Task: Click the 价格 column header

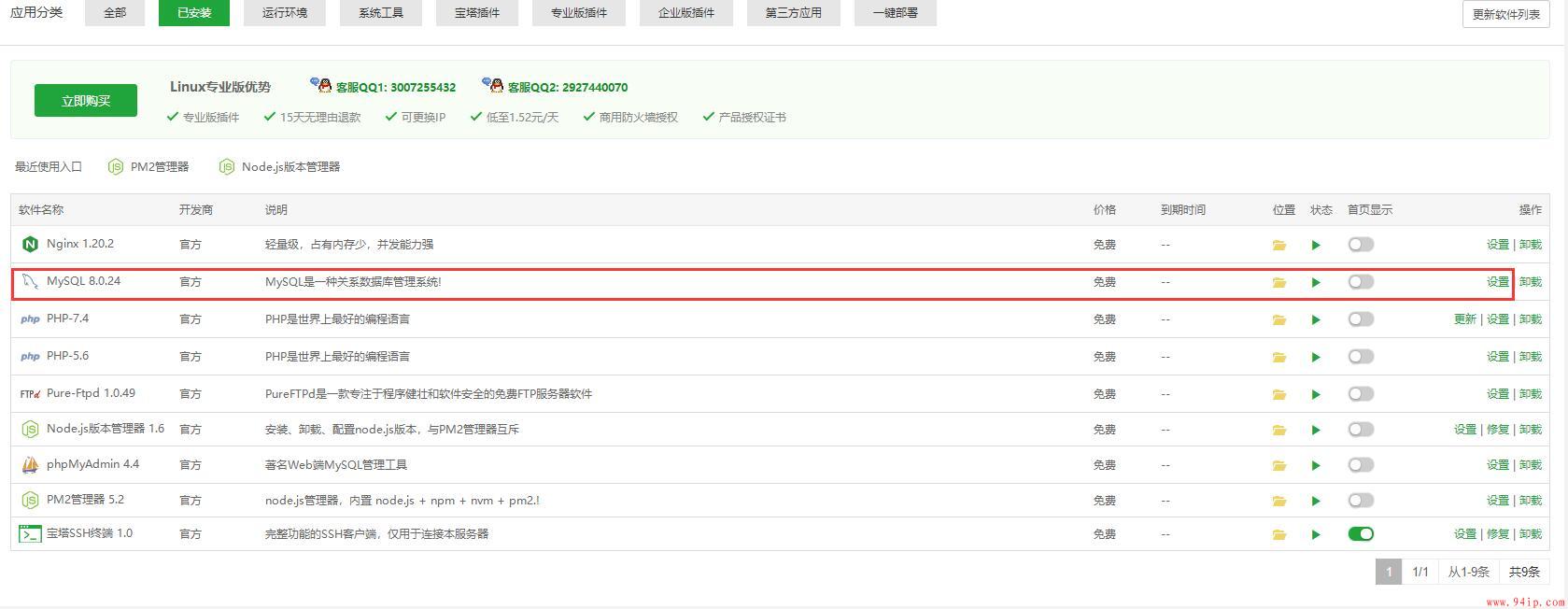Action: click(x=1105, y=210)
